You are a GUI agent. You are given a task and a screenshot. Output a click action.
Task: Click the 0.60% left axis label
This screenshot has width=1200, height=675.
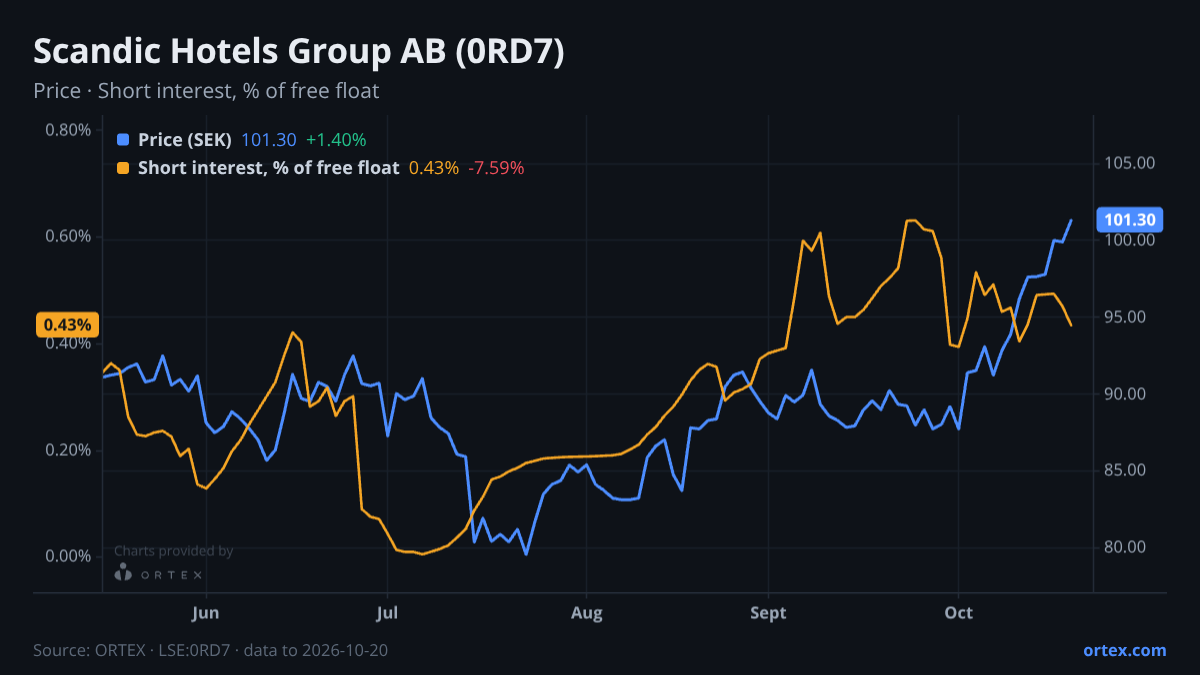68,237
